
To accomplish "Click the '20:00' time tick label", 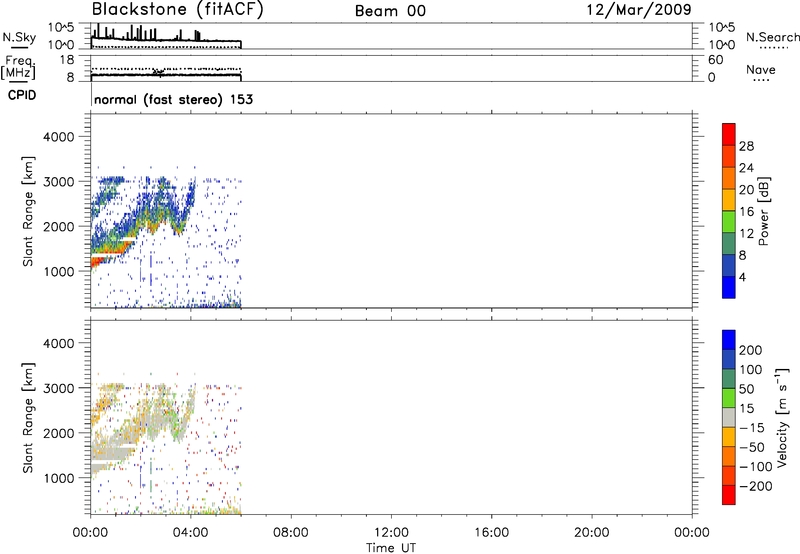I will [x=591, y=533].
